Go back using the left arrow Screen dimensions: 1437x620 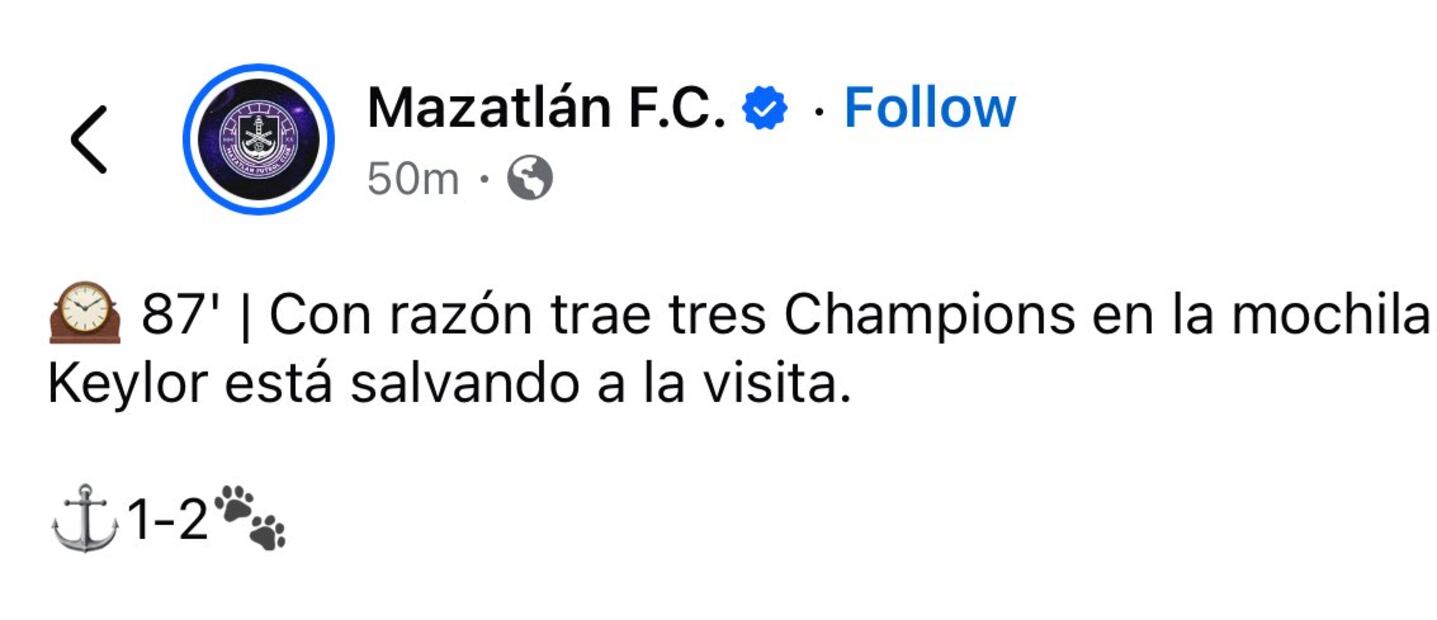(x=88, y=139)
